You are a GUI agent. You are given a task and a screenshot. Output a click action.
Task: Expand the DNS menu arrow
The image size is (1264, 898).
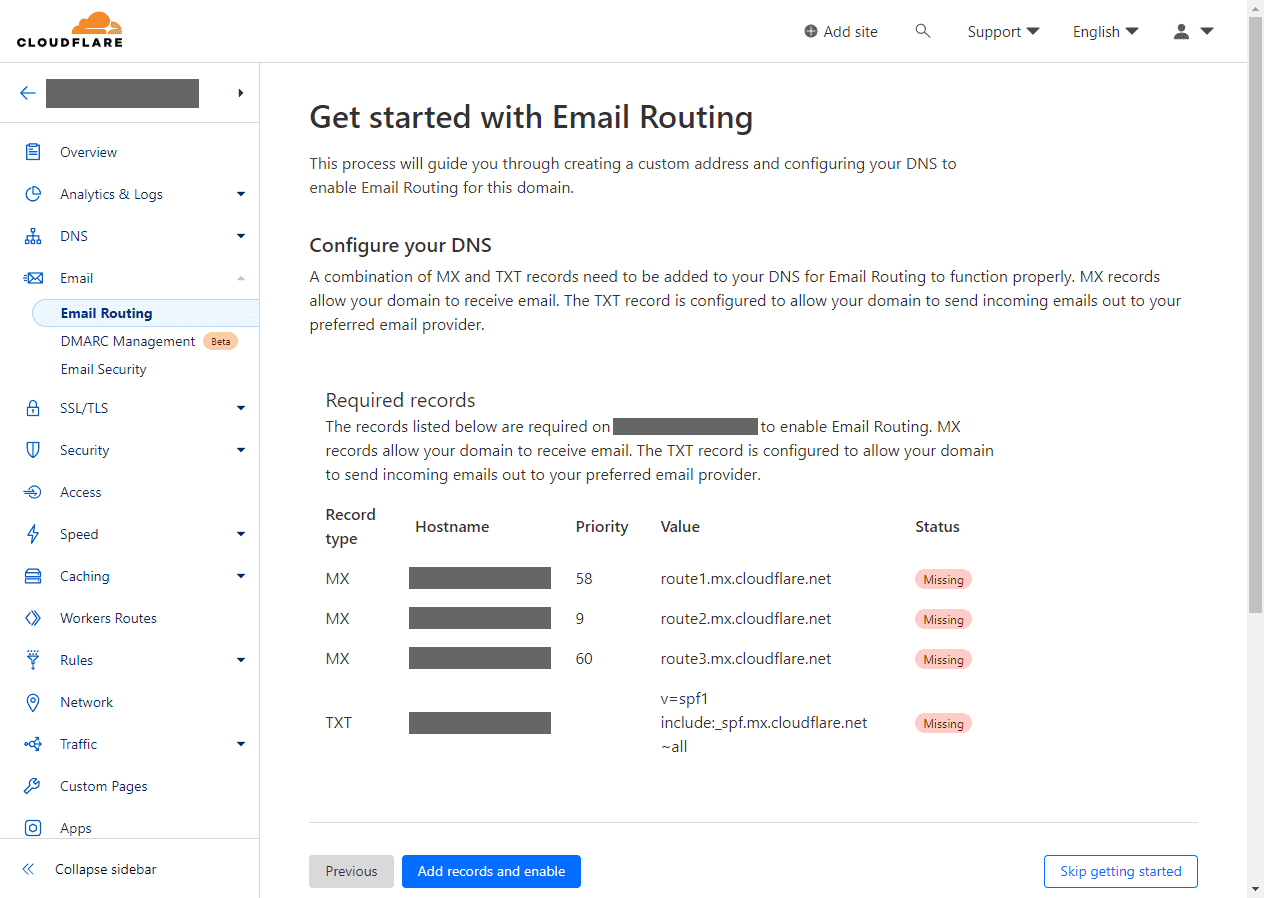point(240,236)
